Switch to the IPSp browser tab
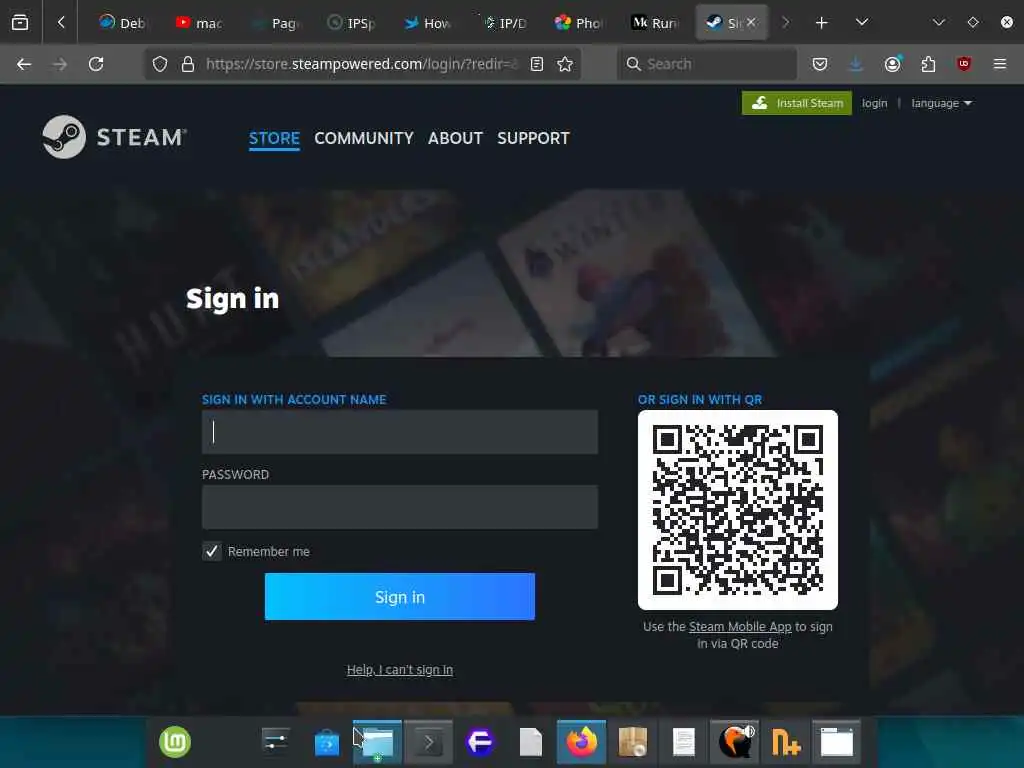The image size is (1024, 768). click(x=352, y=23)
